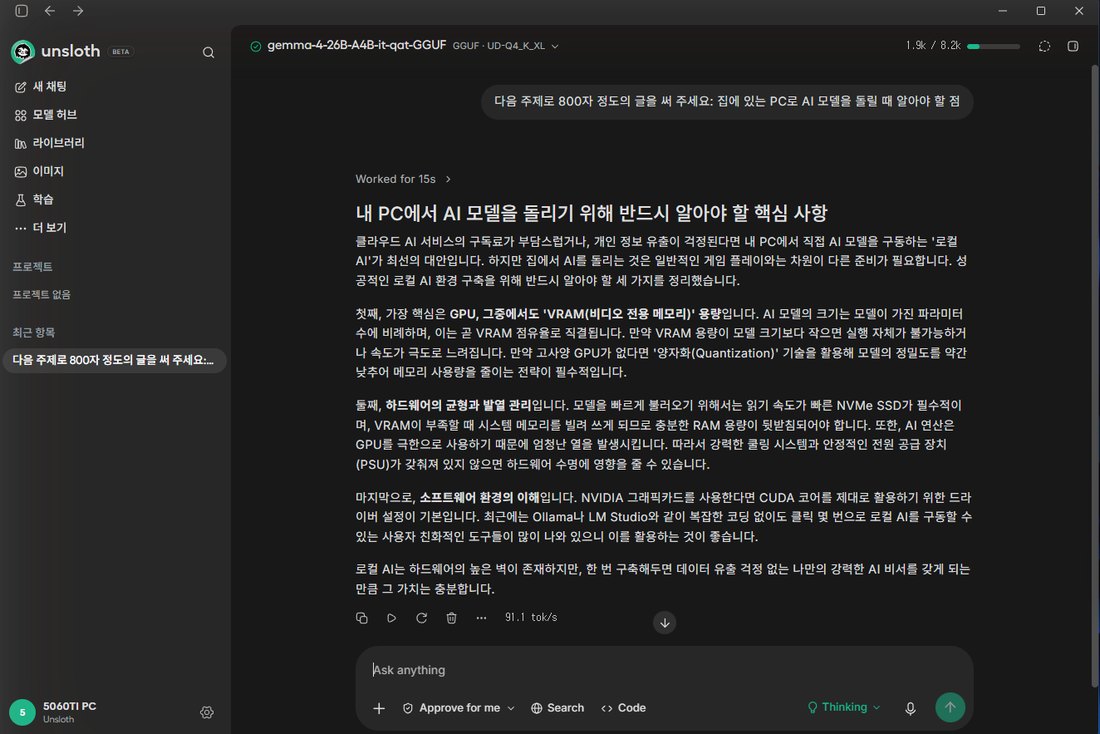
Task: Toggle the sidebar panel icon in title bar
Action: tap(22, 11)
